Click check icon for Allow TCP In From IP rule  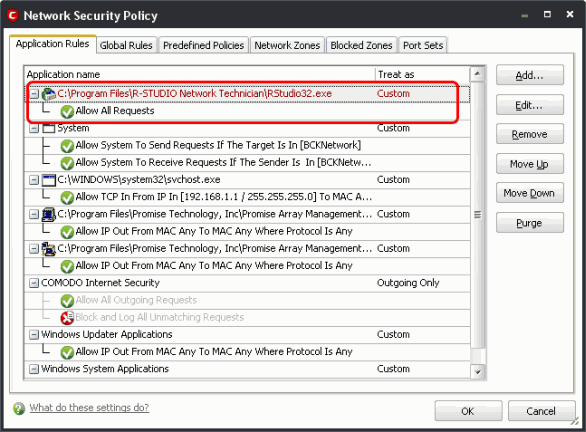point(67,197)
